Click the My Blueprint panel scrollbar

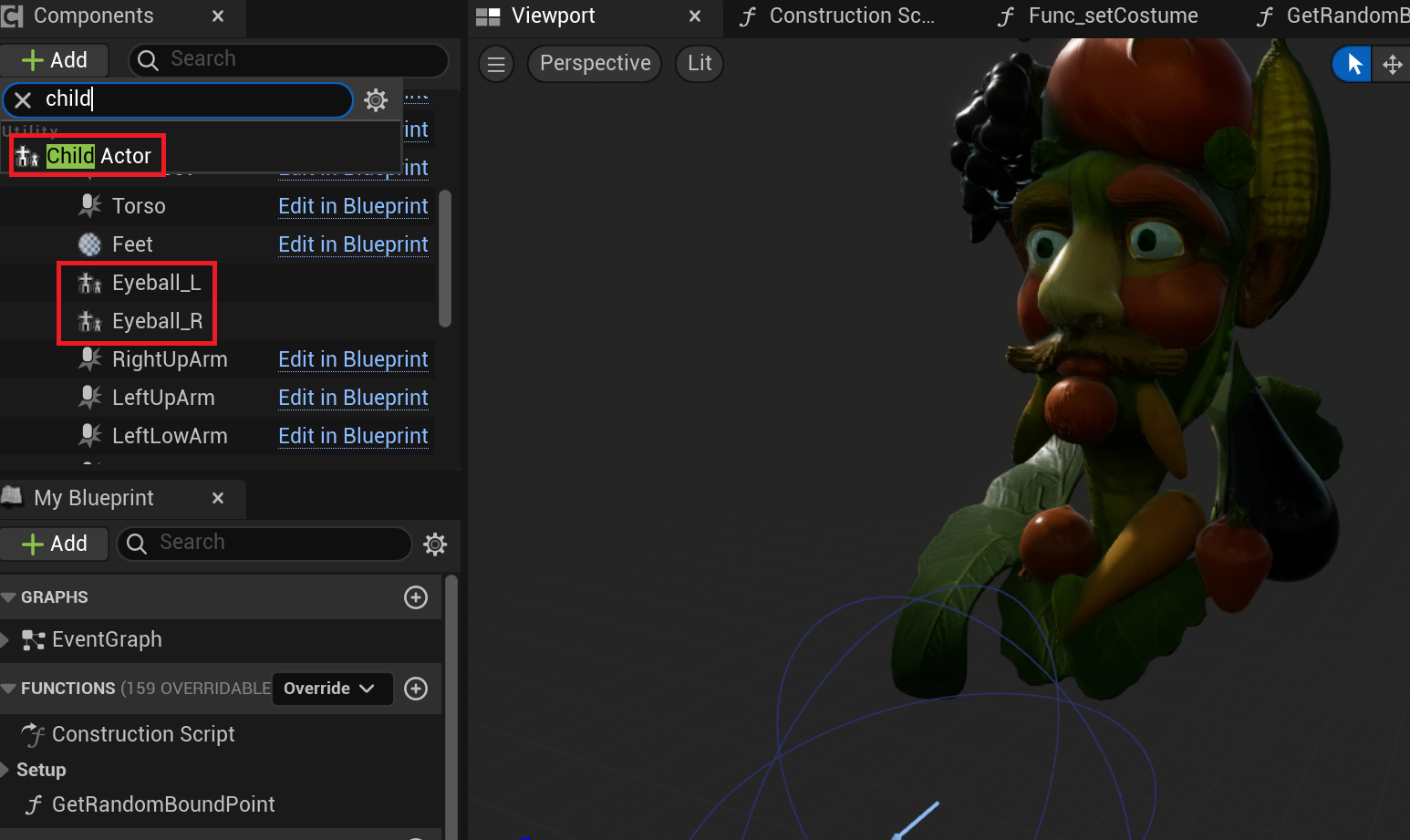pyautogui.click(x=451, y=707)
